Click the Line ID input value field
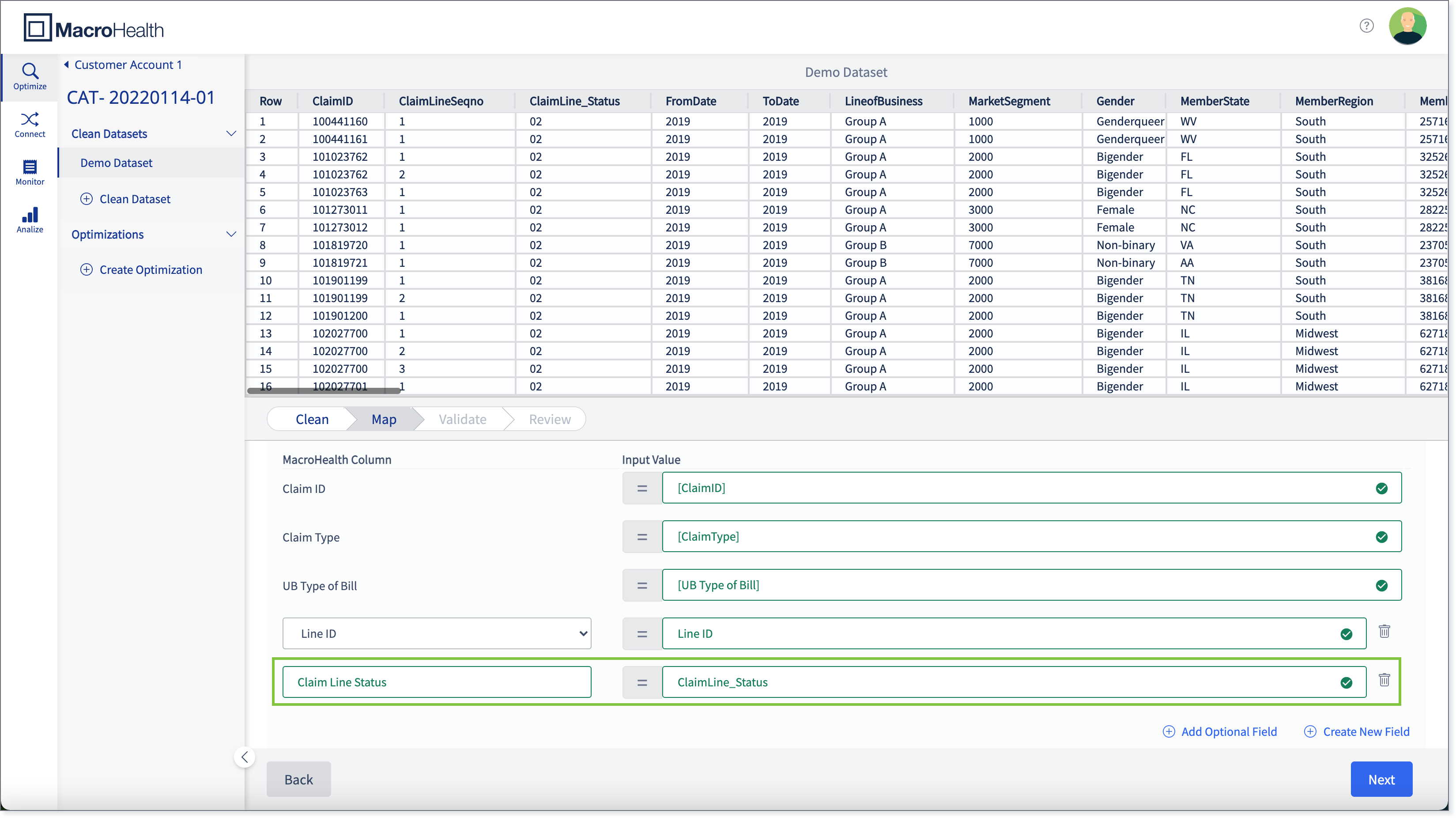1456x818 pixels. (1014, 634)
